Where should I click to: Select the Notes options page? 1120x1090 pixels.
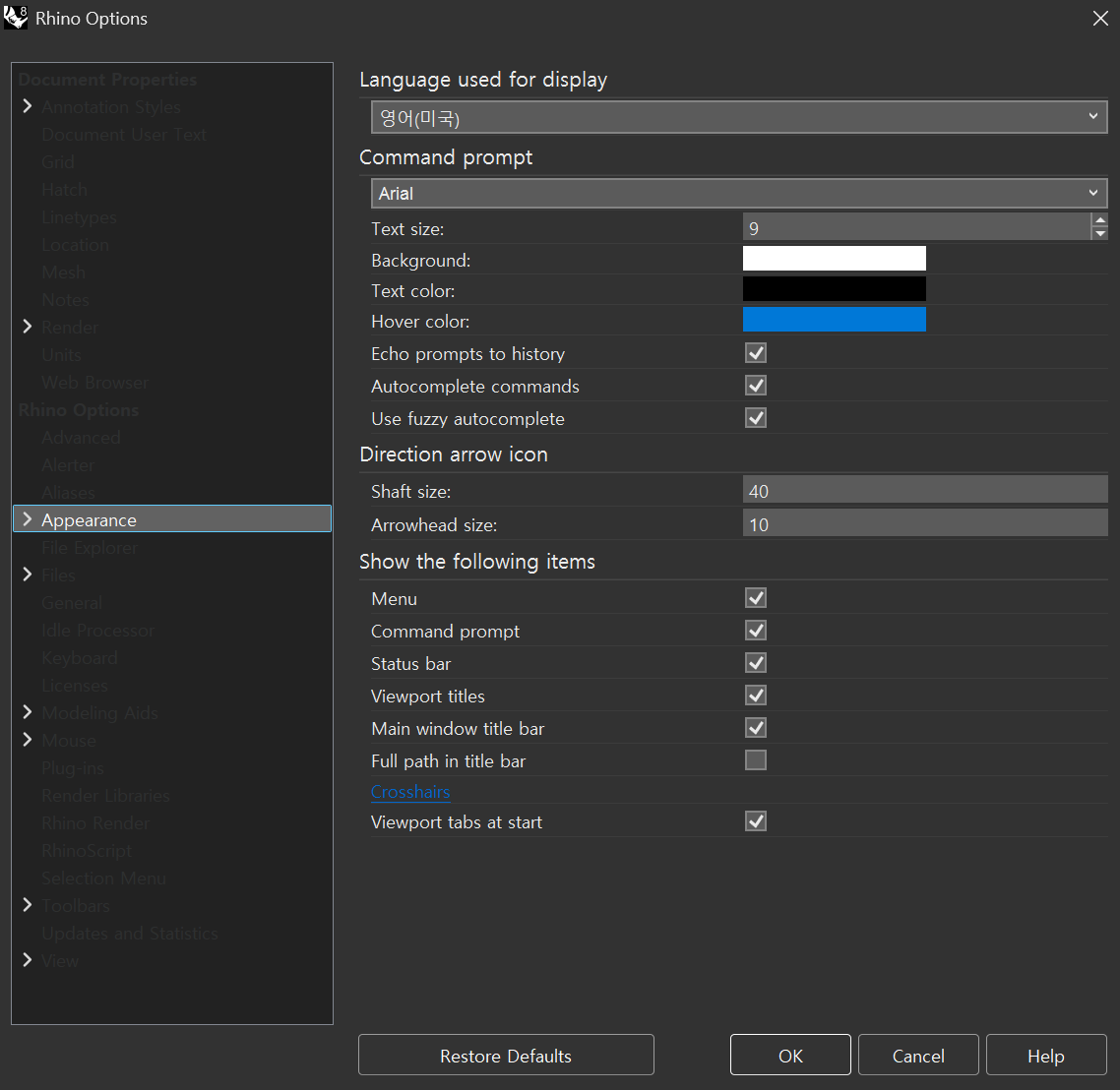point(65,300)
